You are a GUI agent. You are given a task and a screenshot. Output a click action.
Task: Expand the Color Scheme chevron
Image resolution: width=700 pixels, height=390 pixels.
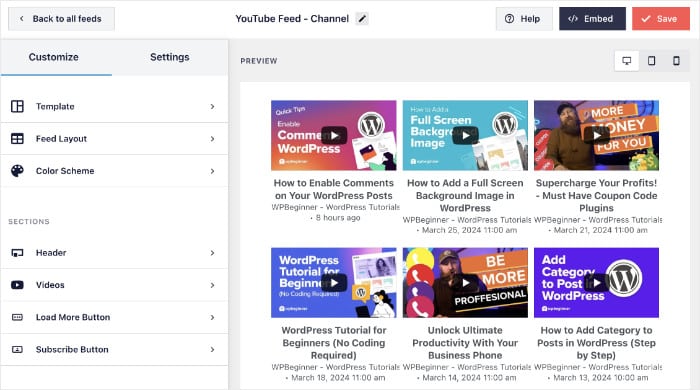tap(212, 171)
